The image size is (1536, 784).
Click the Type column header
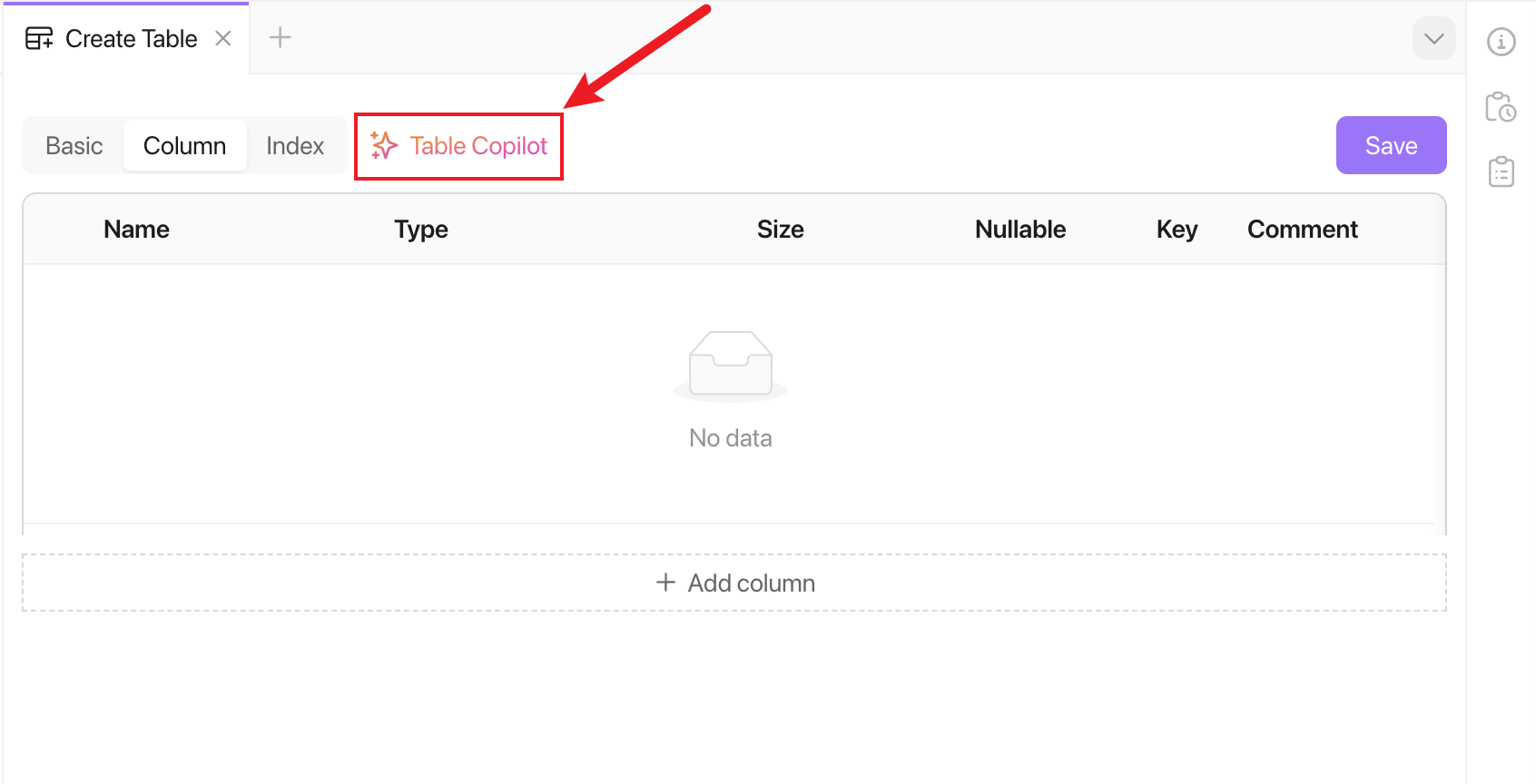coord(421,230)
